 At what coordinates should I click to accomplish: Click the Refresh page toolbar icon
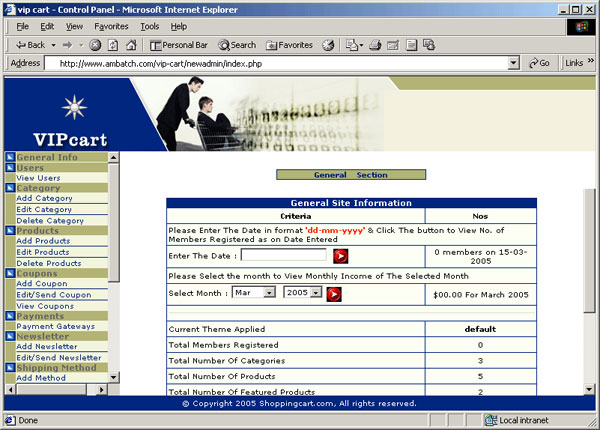[x=113, y=45]
